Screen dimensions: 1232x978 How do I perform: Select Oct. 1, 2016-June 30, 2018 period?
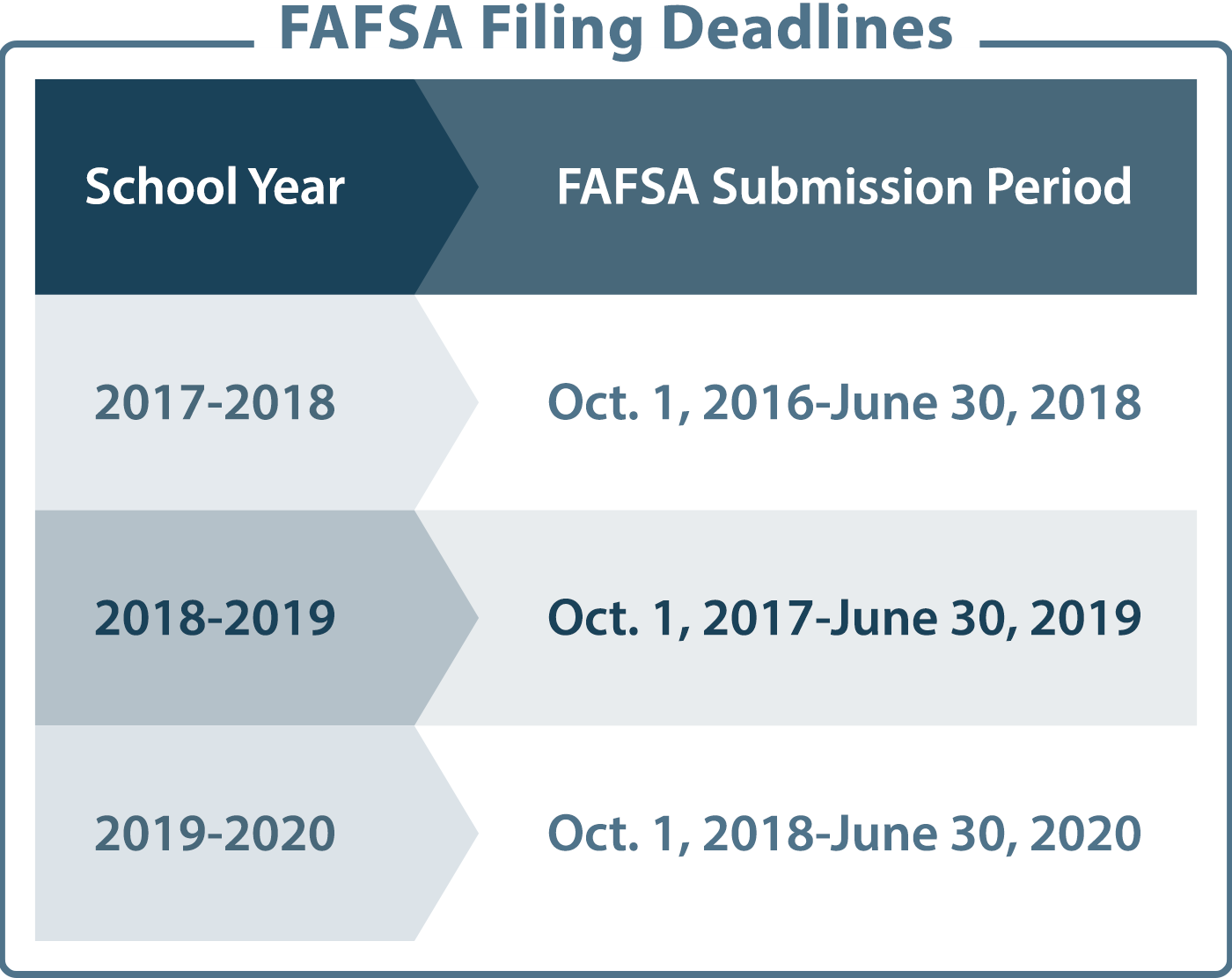845,402
